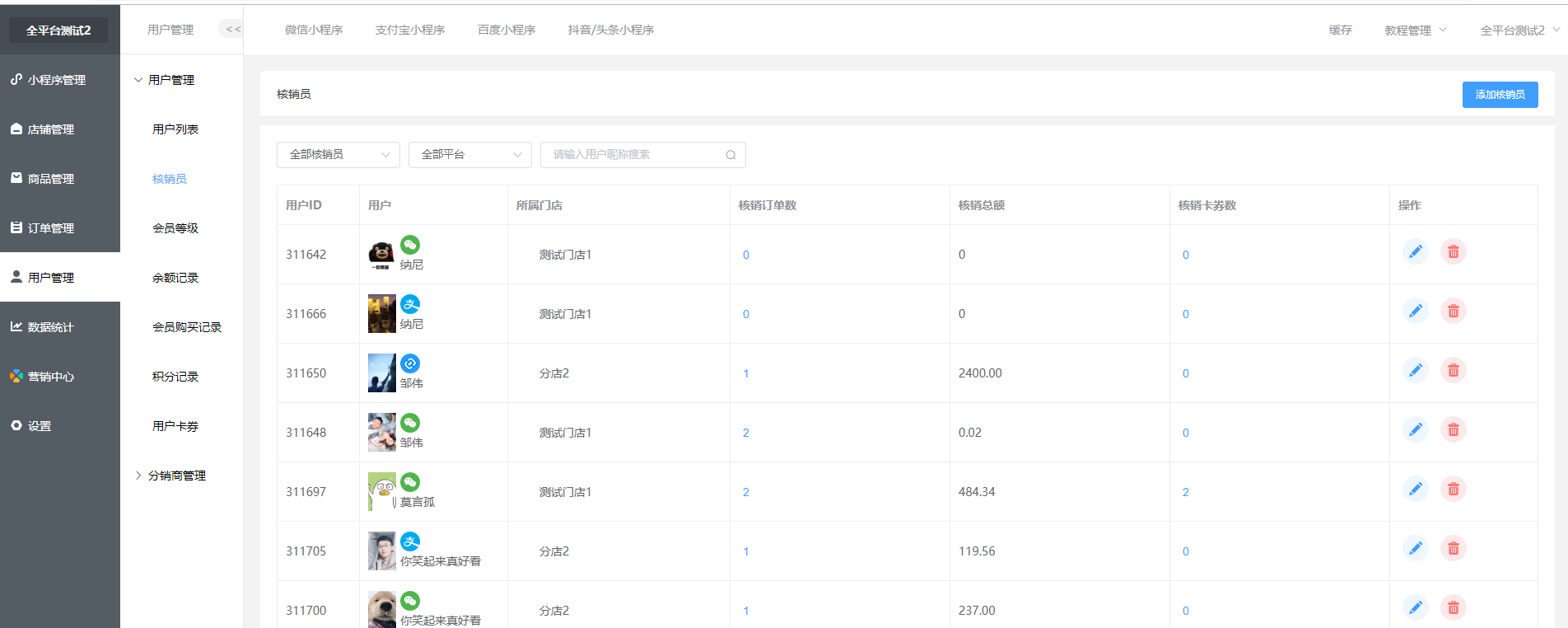Click Baidu platform icon for user 311650

[x=410, y=363]
